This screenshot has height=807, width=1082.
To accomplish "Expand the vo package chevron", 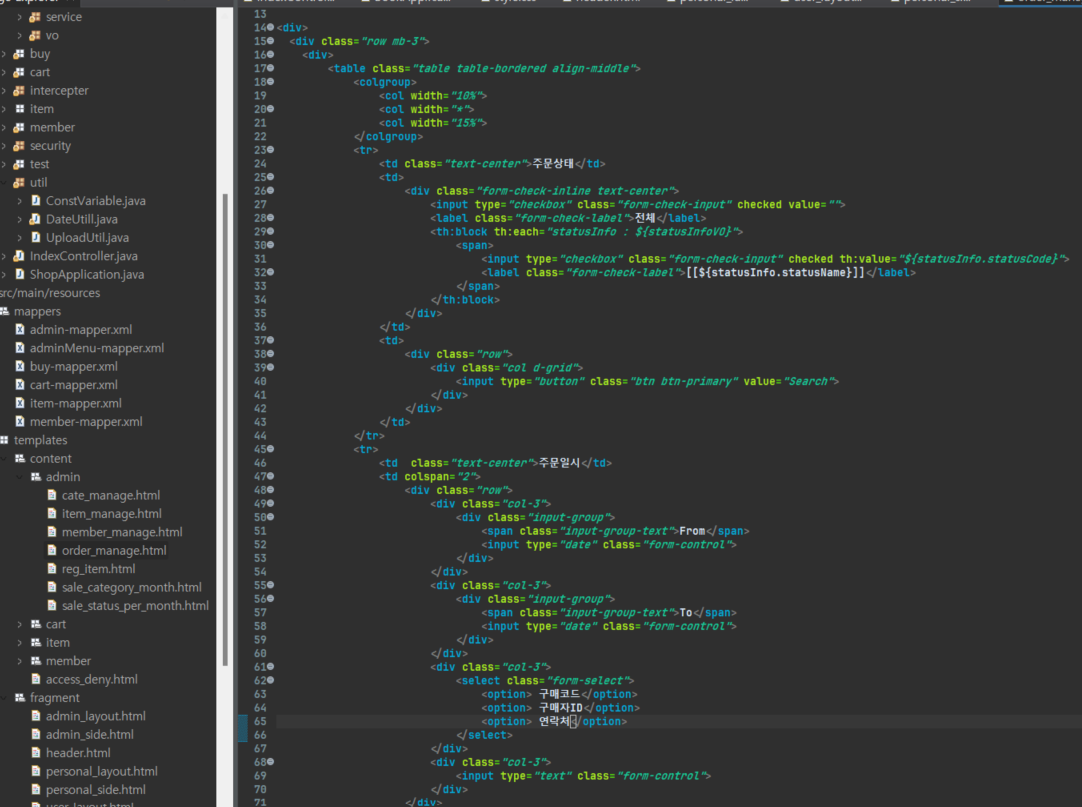I will 19,36.
